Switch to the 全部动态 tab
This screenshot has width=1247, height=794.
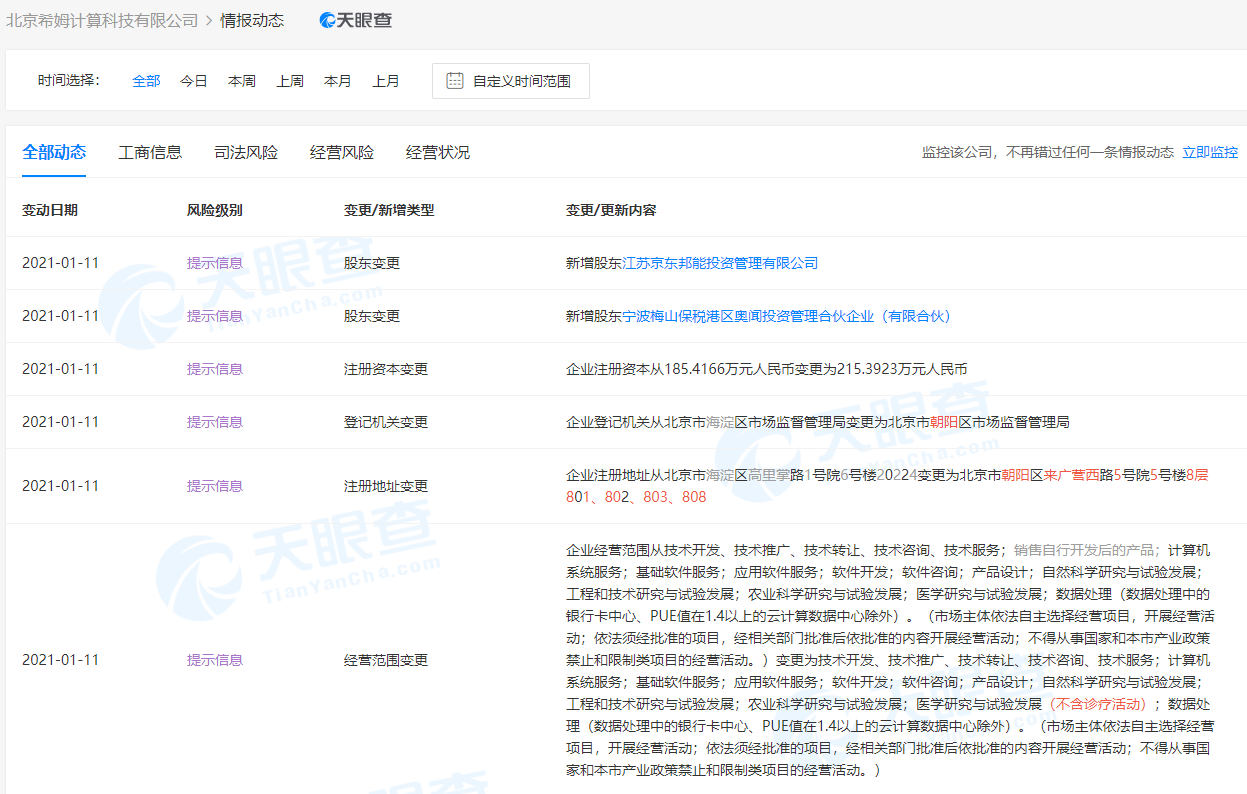click(x=54, y=152)
